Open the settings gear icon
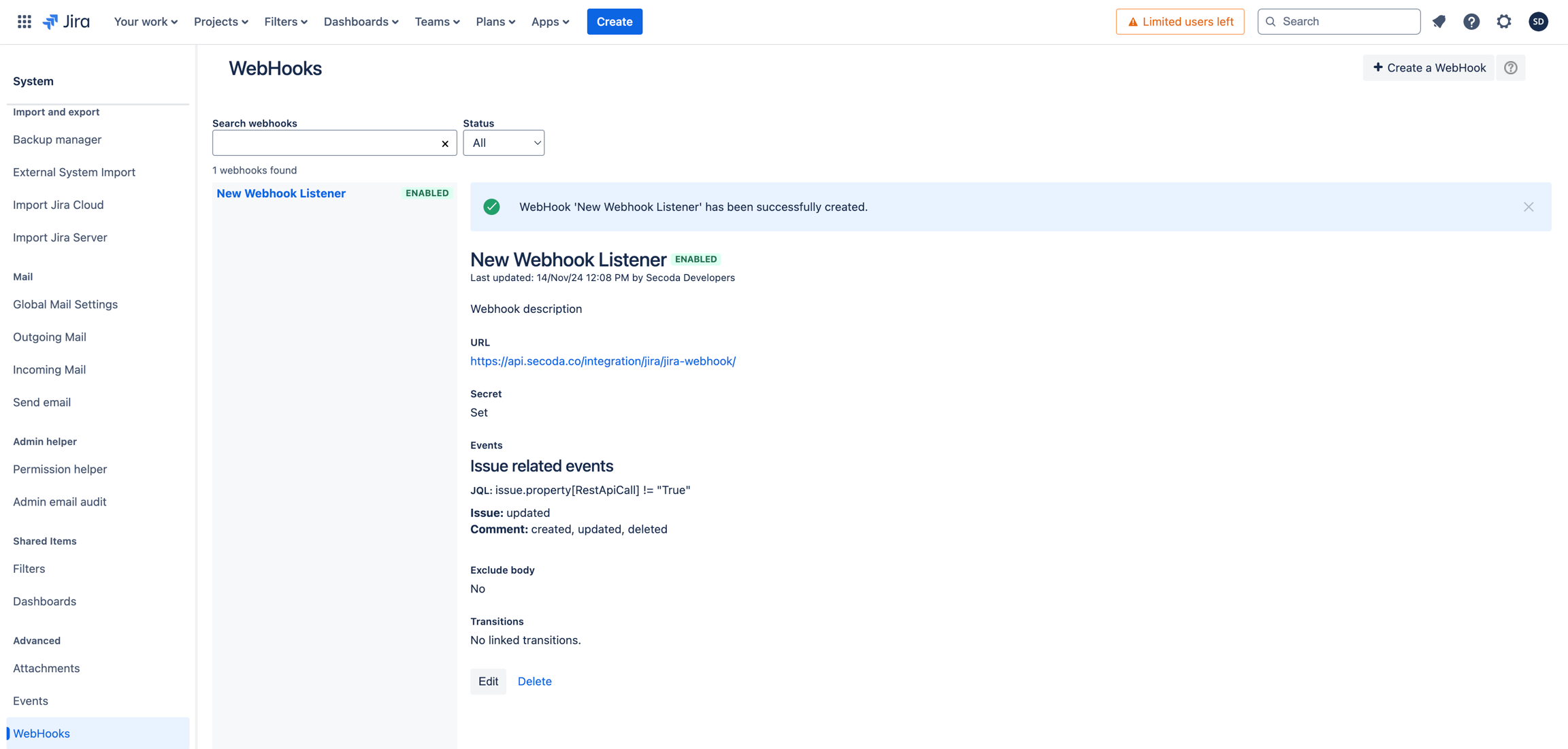The image size is (1568, 749). click(1504, 22)
